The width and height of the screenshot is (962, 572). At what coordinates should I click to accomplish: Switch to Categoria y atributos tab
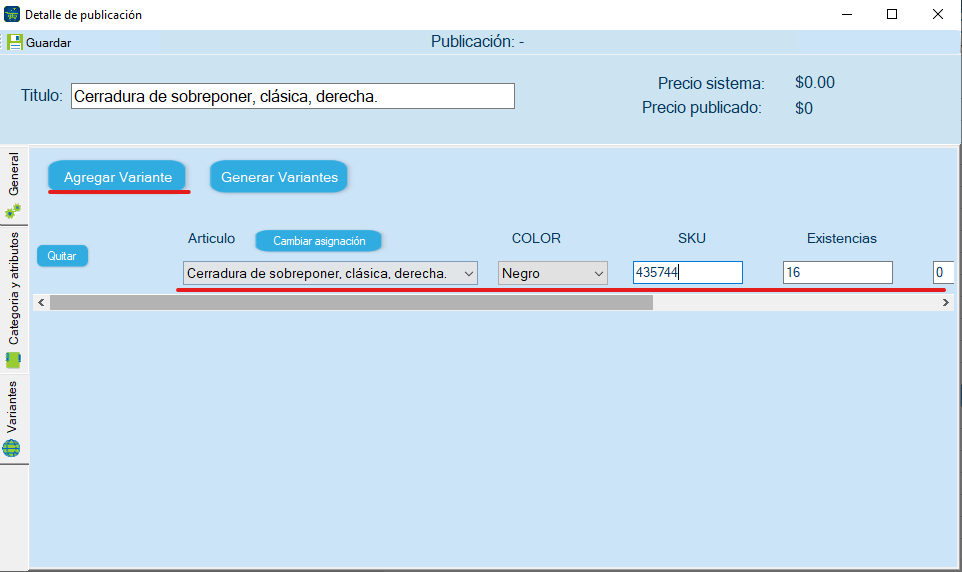pyautogui.click(x=14, y=300)
